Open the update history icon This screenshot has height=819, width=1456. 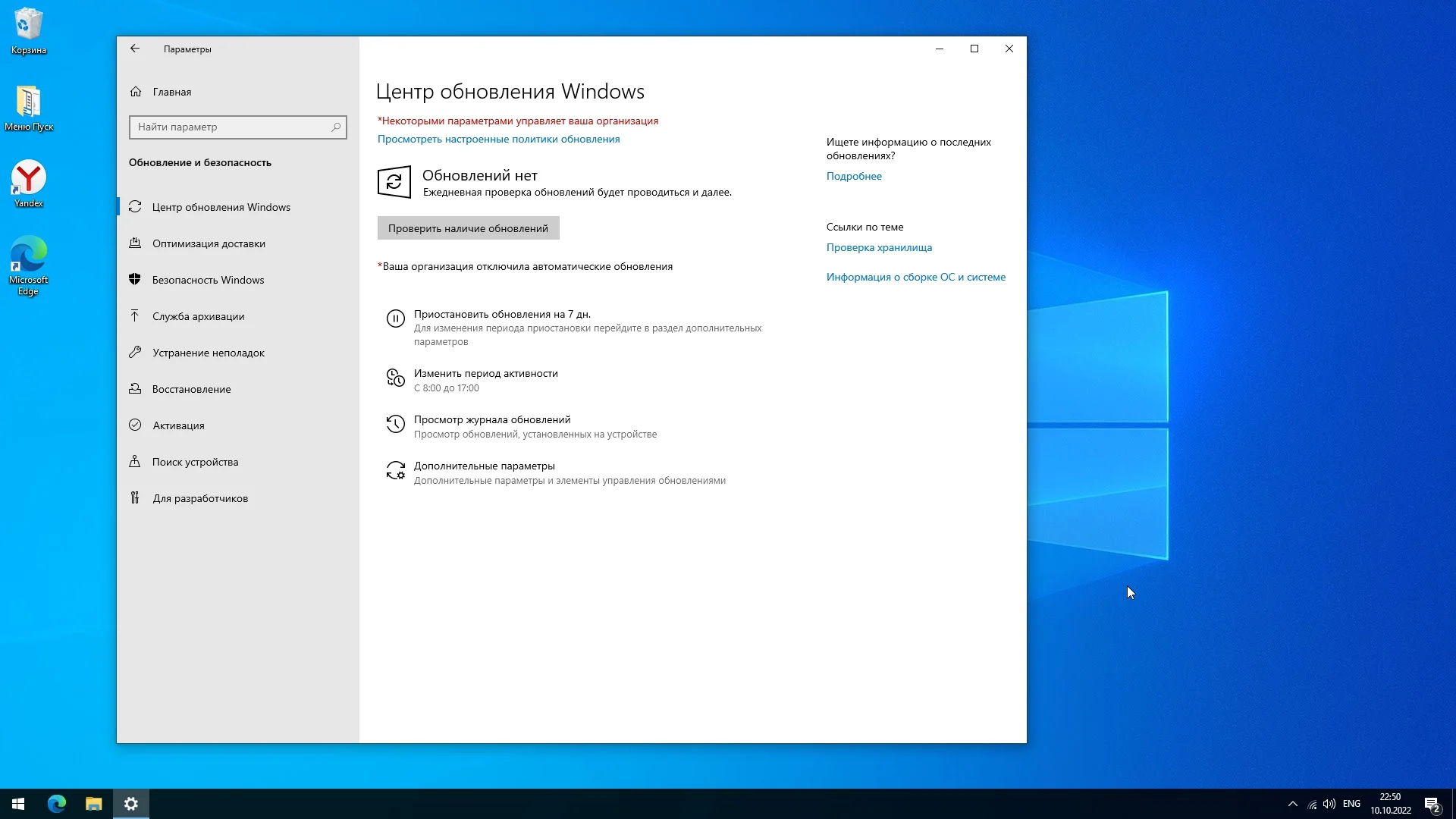pos(395,424)
